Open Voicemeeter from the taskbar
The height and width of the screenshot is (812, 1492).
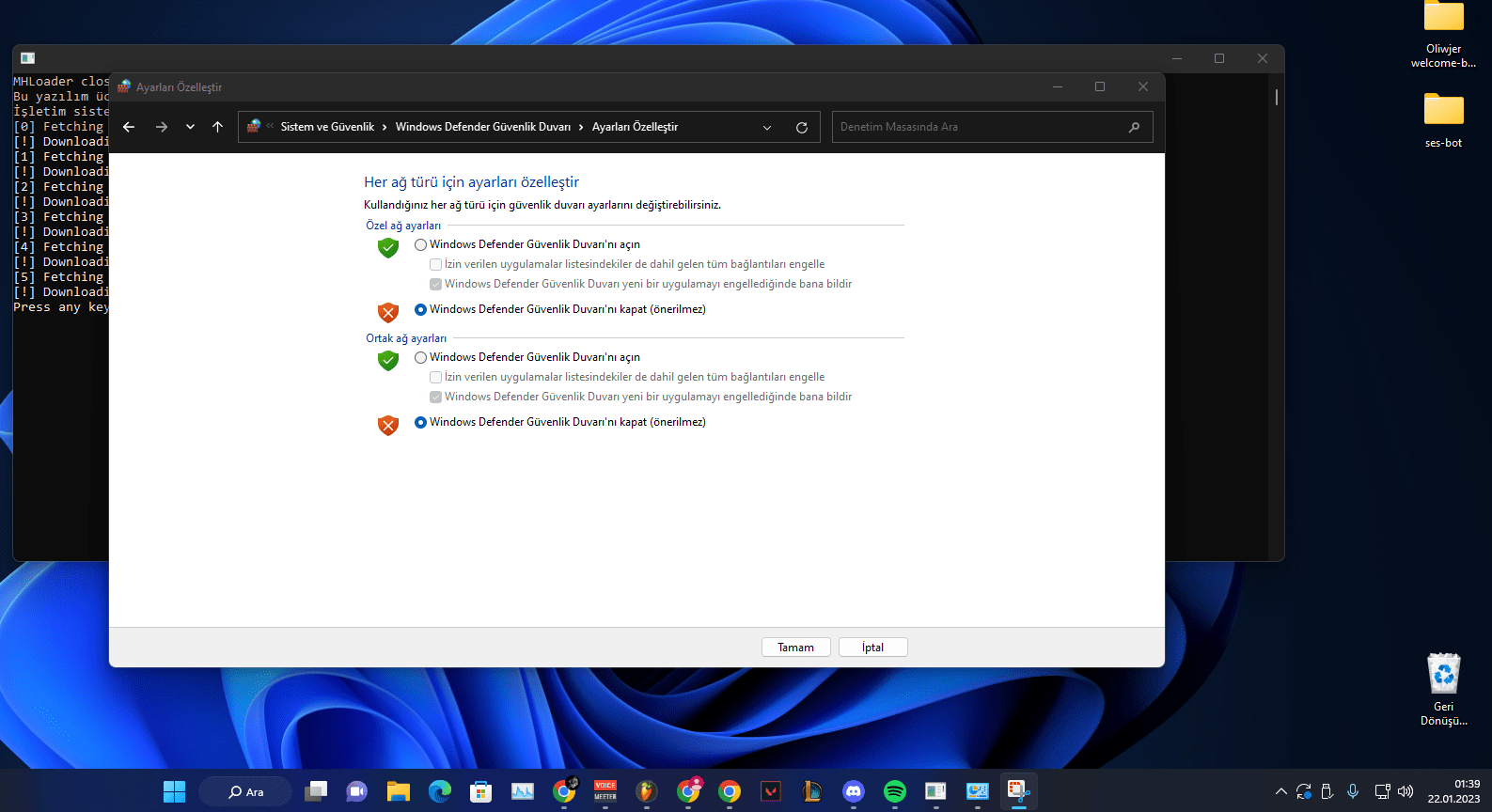click(605, 791)
